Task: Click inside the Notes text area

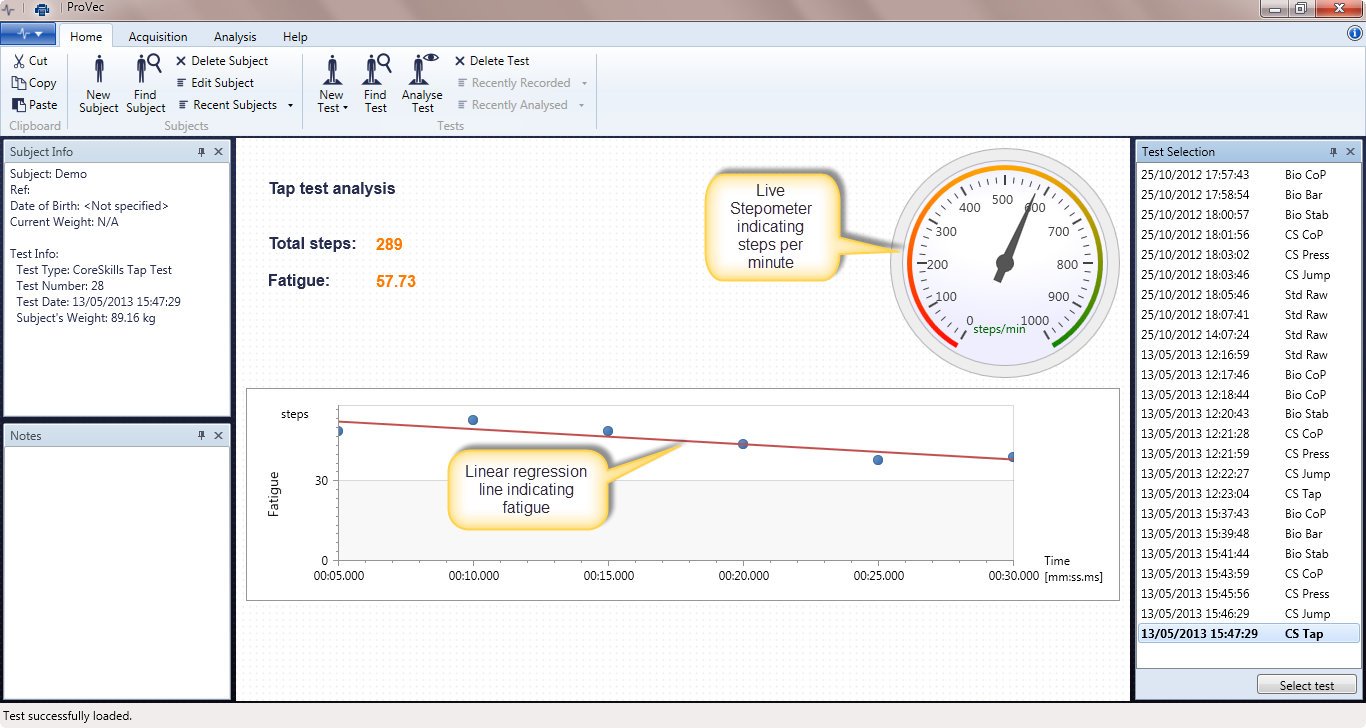Action: coord(117,572)
